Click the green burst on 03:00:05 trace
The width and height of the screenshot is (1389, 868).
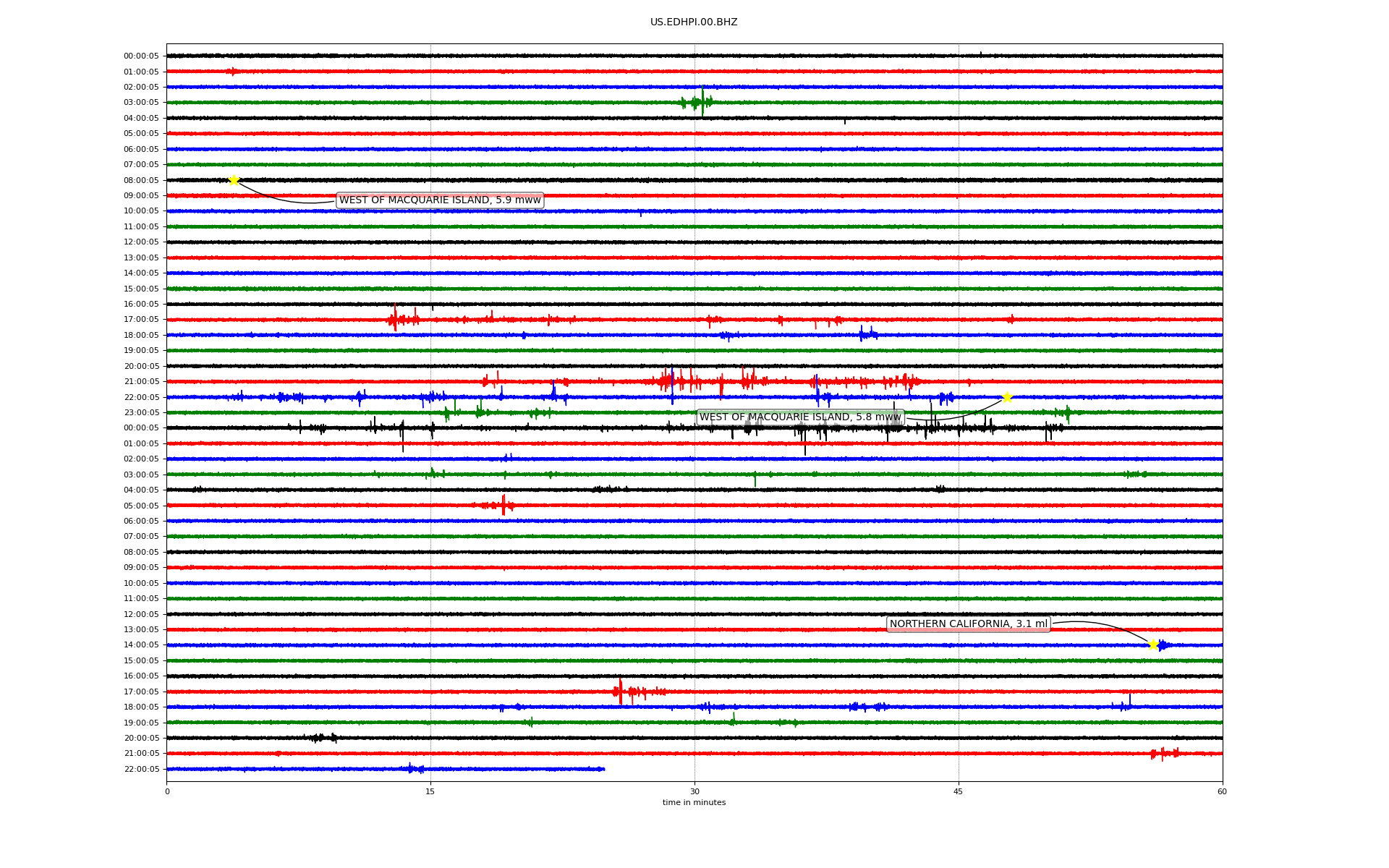pyautogui.click(x=699, y=102)
